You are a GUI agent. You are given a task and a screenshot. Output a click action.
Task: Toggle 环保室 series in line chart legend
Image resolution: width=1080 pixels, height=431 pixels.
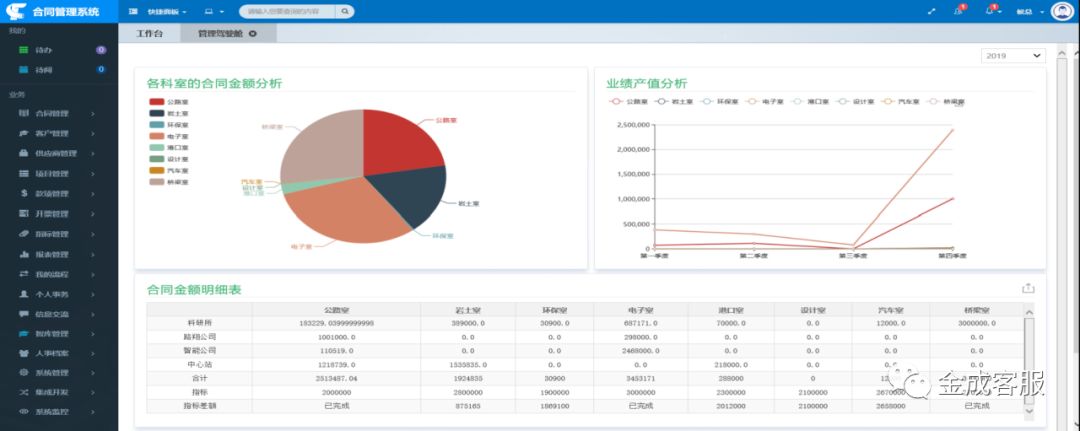[719, 101]
